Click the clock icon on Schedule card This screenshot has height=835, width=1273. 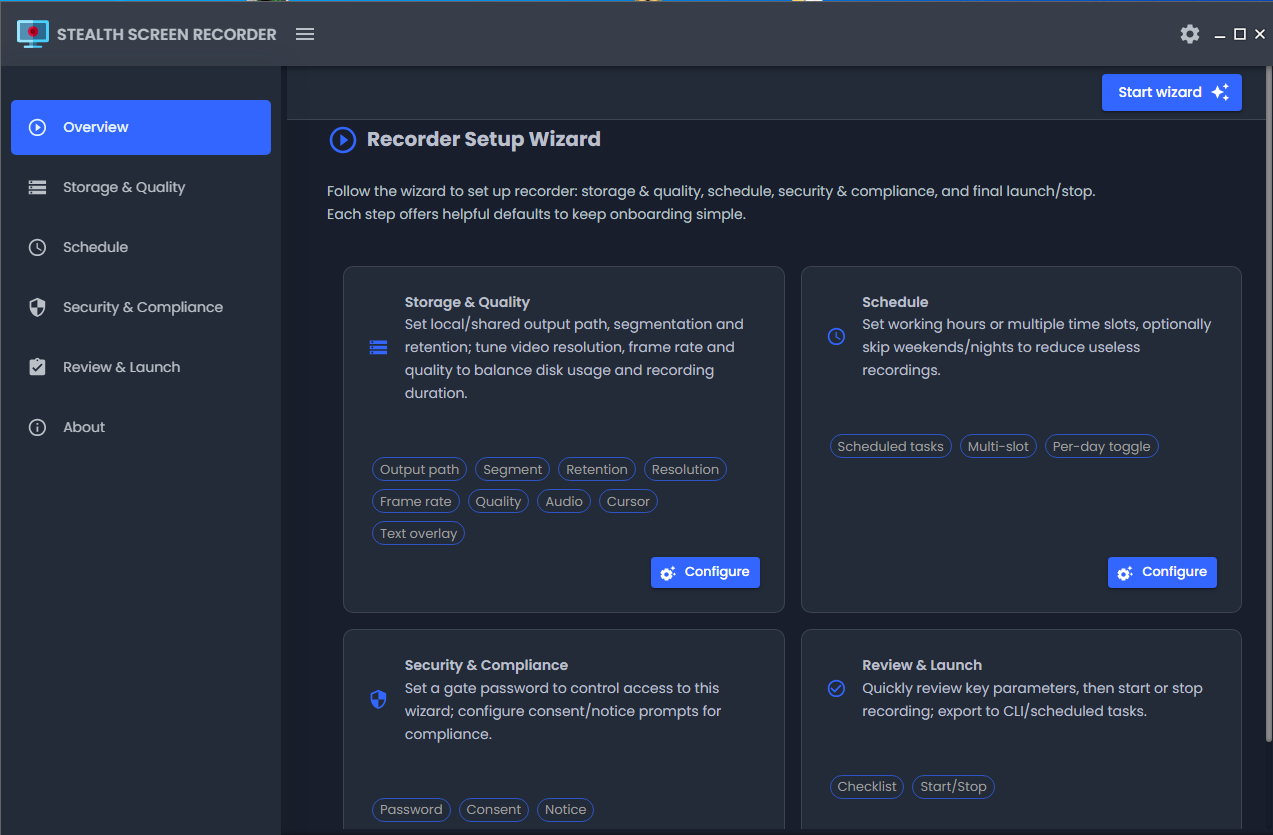pos(837,337)
